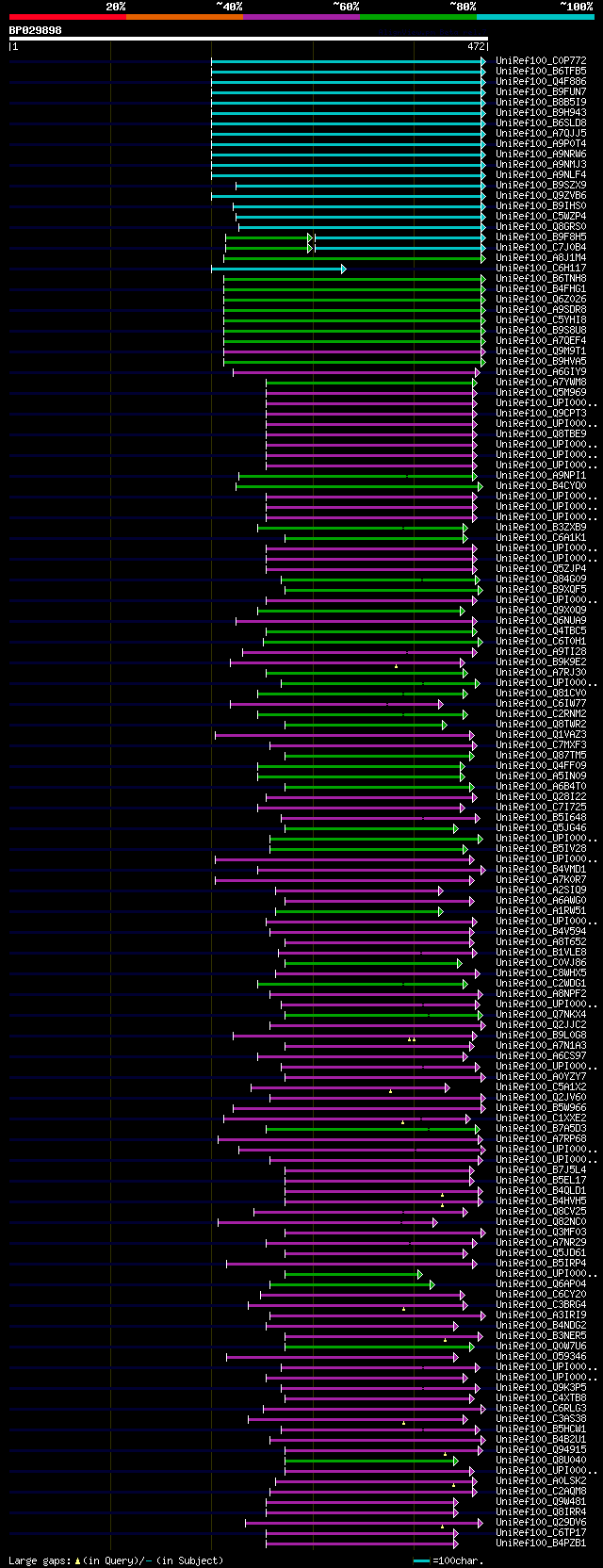Screen dimensions: 603x1568
Task: Select the UniRef100_Q8IRR4 label
Action: coord(541,1511)
